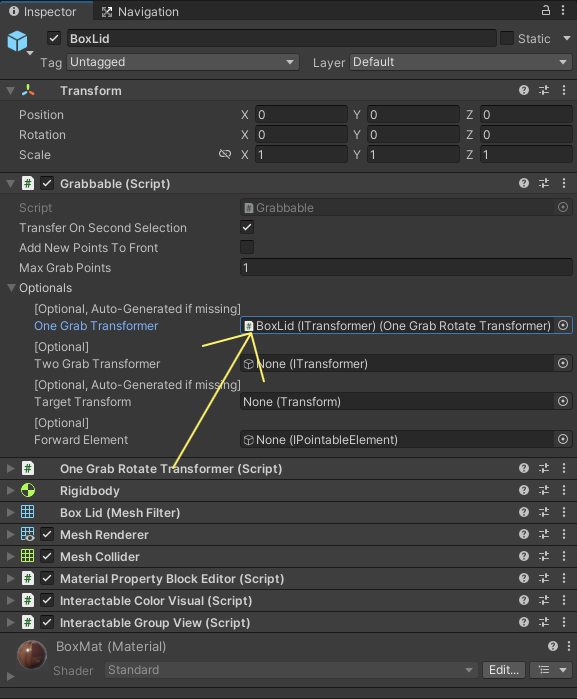The image size is (577, 699).
Task: Open Interactable Color Visual preset icon
Action: tap(544, 600)
